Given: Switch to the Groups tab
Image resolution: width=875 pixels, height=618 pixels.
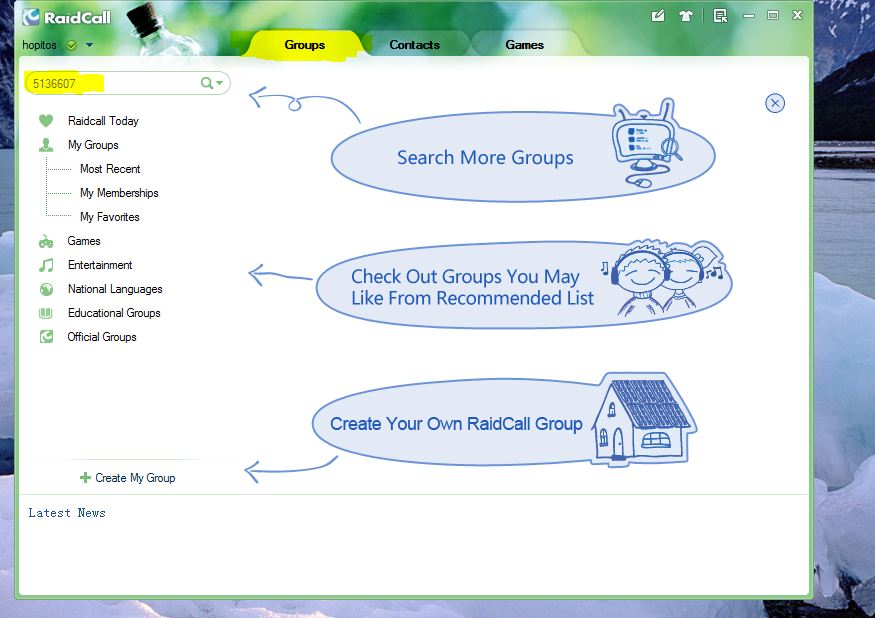Looking at the screenshot, I should click(304, 45).
